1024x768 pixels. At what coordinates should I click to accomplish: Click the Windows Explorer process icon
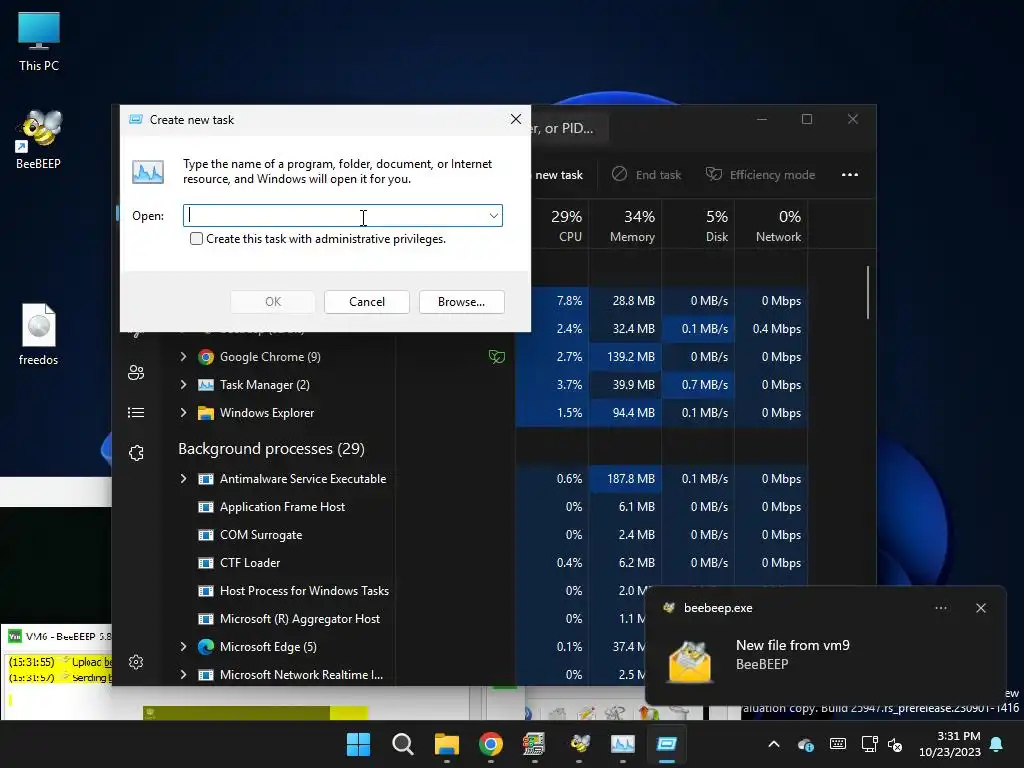coord(206,413)
